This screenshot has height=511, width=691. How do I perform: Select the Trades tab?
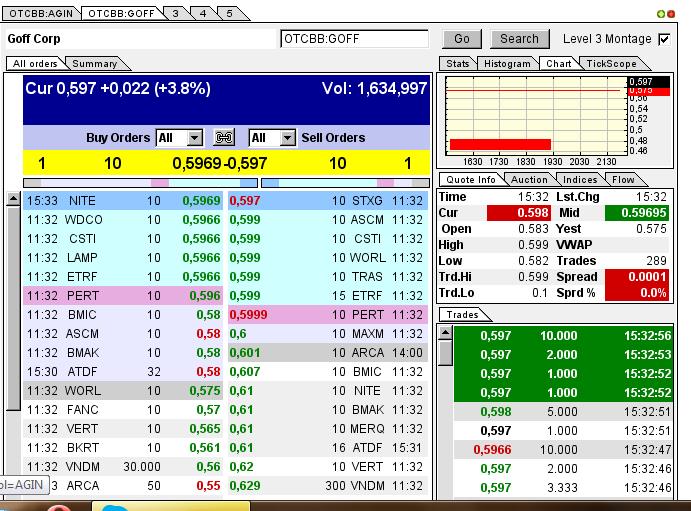(462, 315)
